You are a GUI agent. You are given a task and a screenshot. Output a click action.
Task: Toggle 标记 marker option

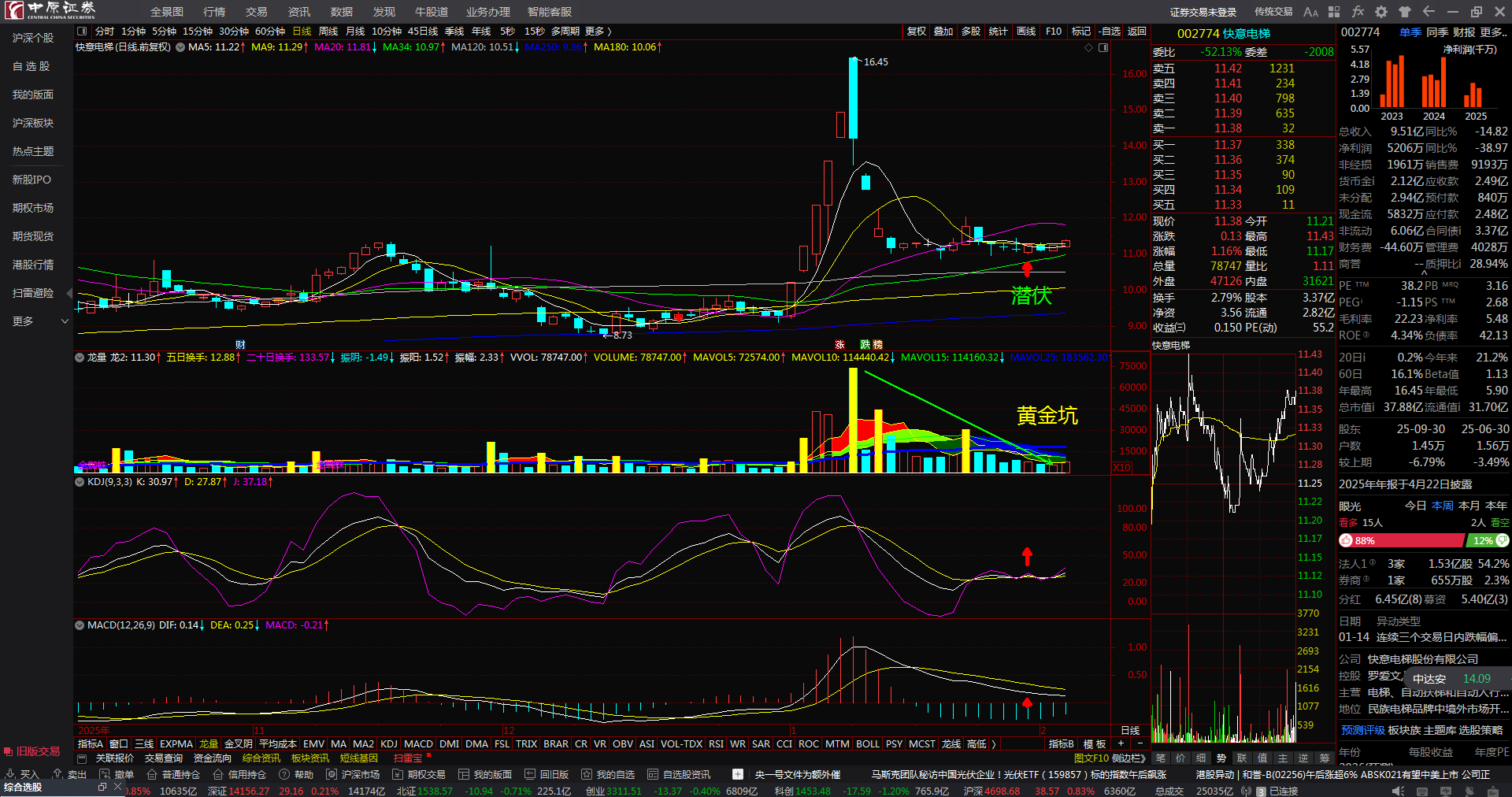pyautogui.click(x=1081, y=32)
